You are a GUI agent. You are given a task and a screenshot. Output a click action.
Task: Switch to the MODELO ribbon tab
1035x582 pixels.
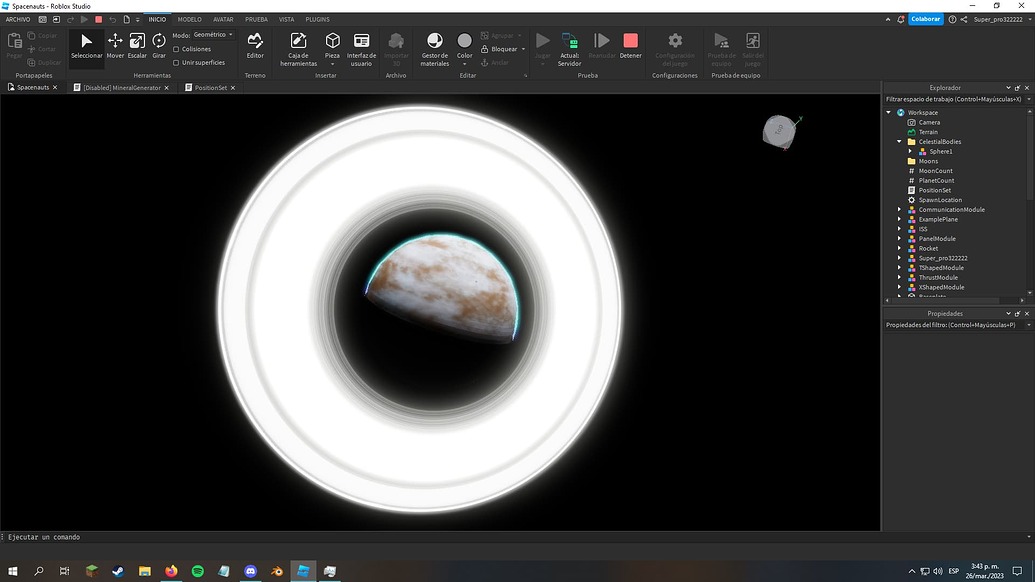(x=189, y=18)
